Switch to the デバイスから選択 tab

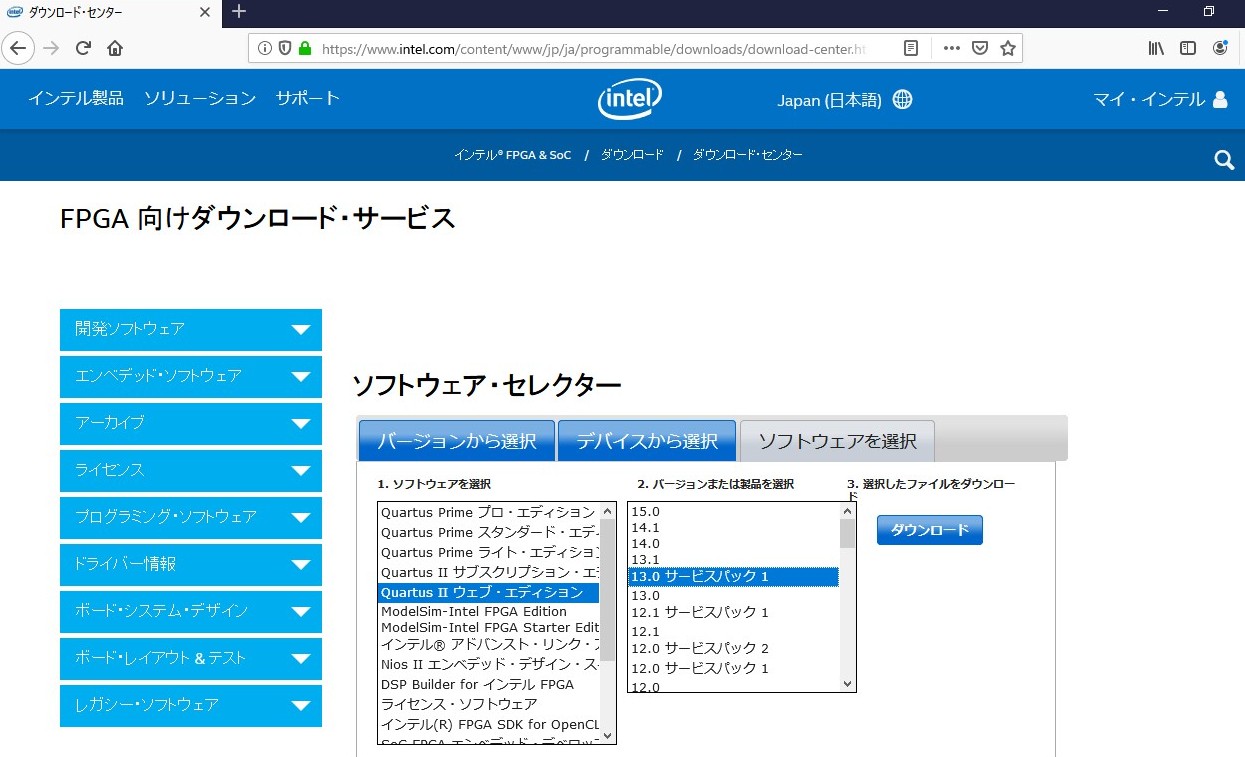point(647,440)
